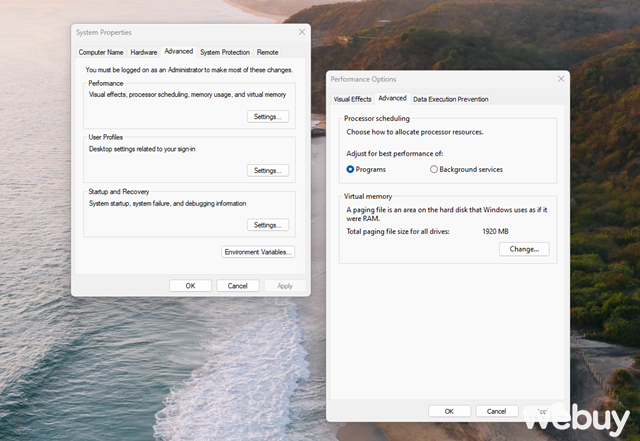Cancel the System Properties dialog
The width and height of the screenshot is (640, 441).
click(x=238, y=286)
